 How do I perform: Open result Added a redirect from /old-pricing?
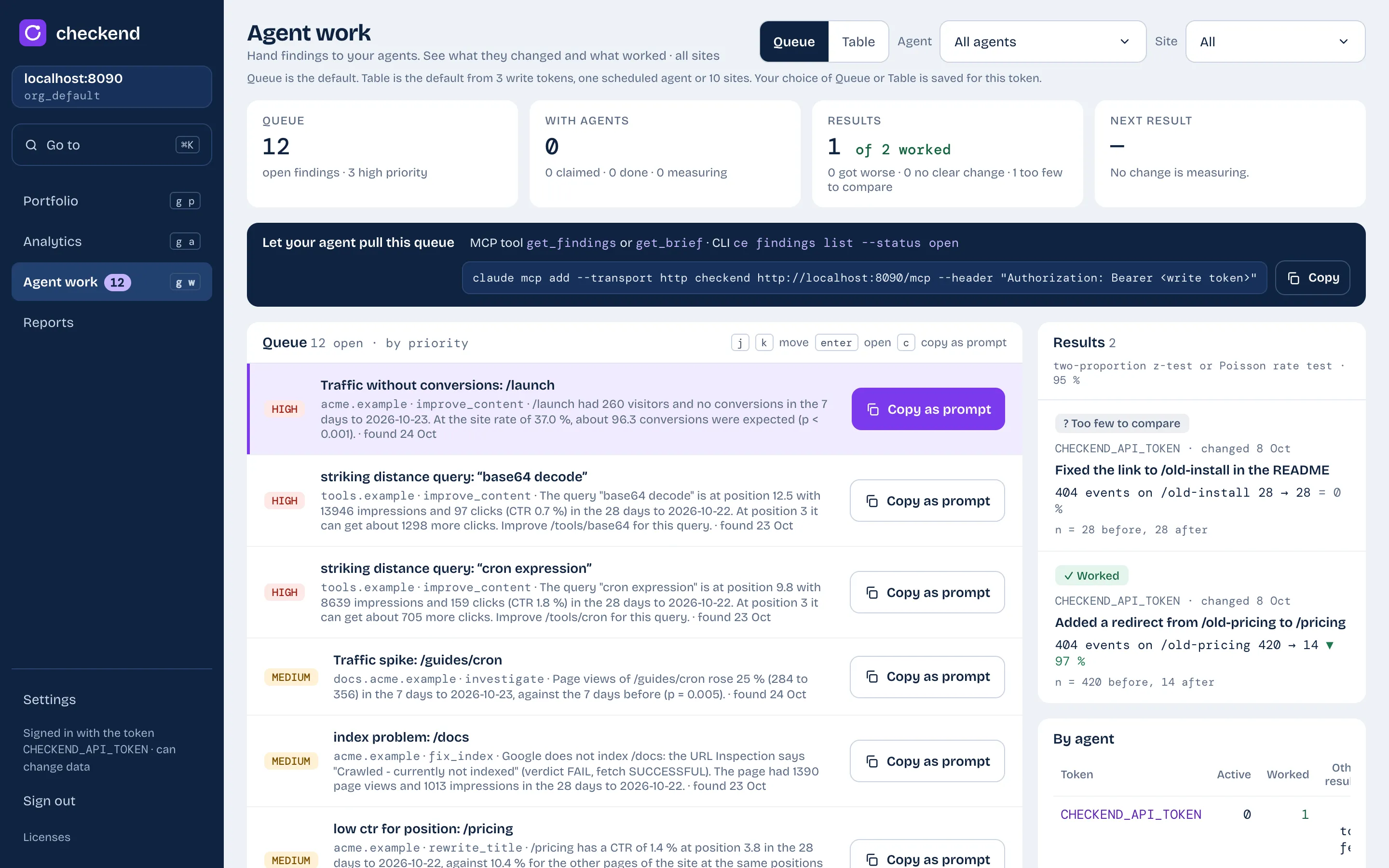(1199, 622)
